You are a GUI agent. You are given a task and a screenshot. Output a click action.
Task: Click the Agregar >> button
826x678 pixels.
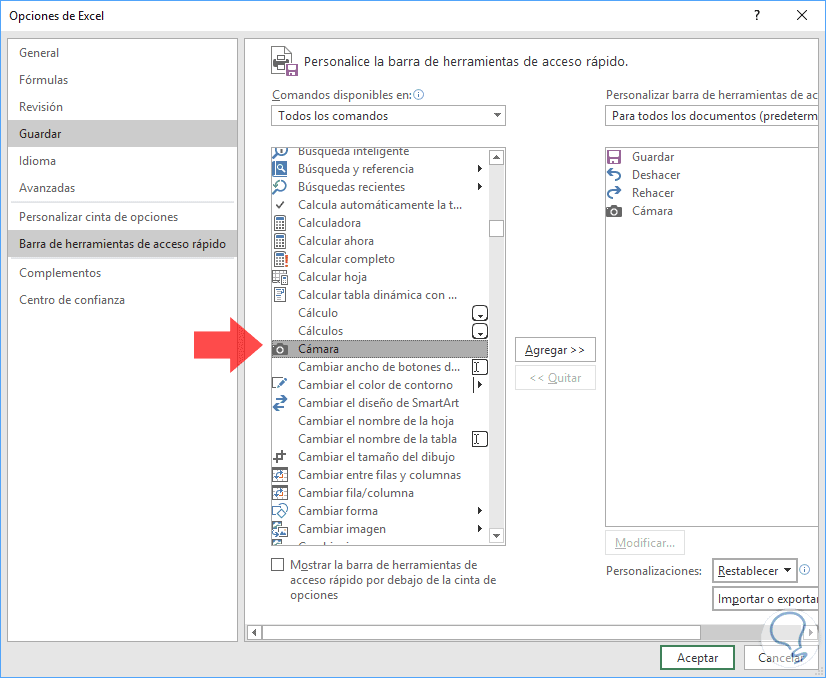(x=555, y=350)
